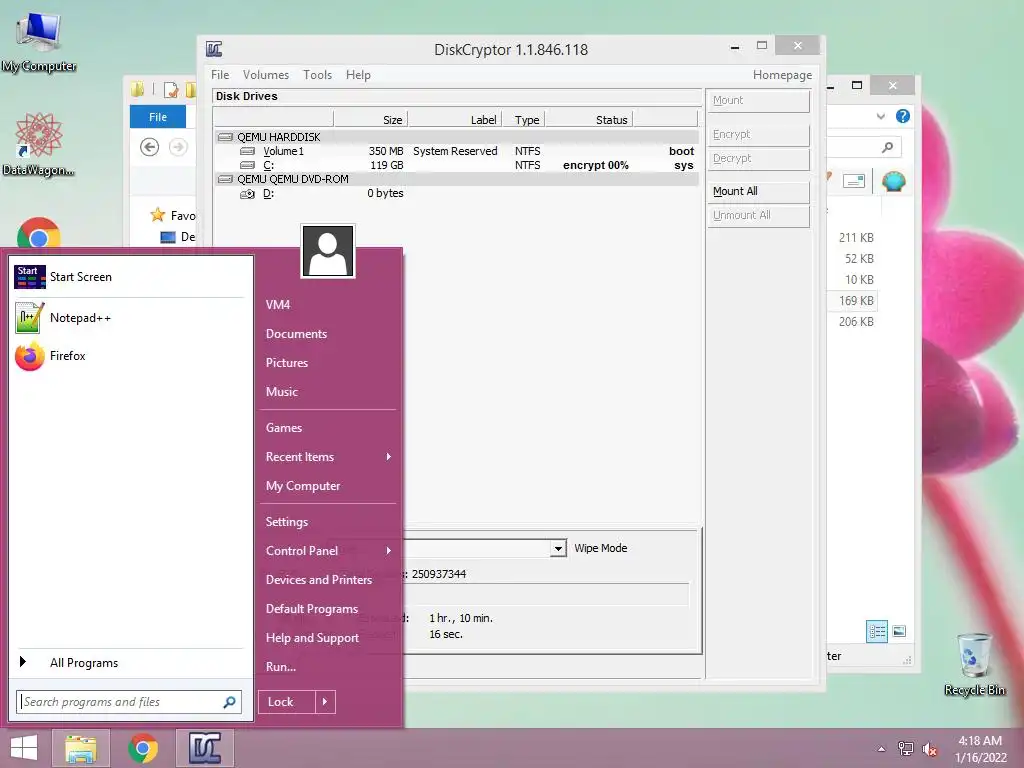Open VM4 user folder
Viewport: 1024px width, 768px height.
pyautogui.click(x=278, y=304)
